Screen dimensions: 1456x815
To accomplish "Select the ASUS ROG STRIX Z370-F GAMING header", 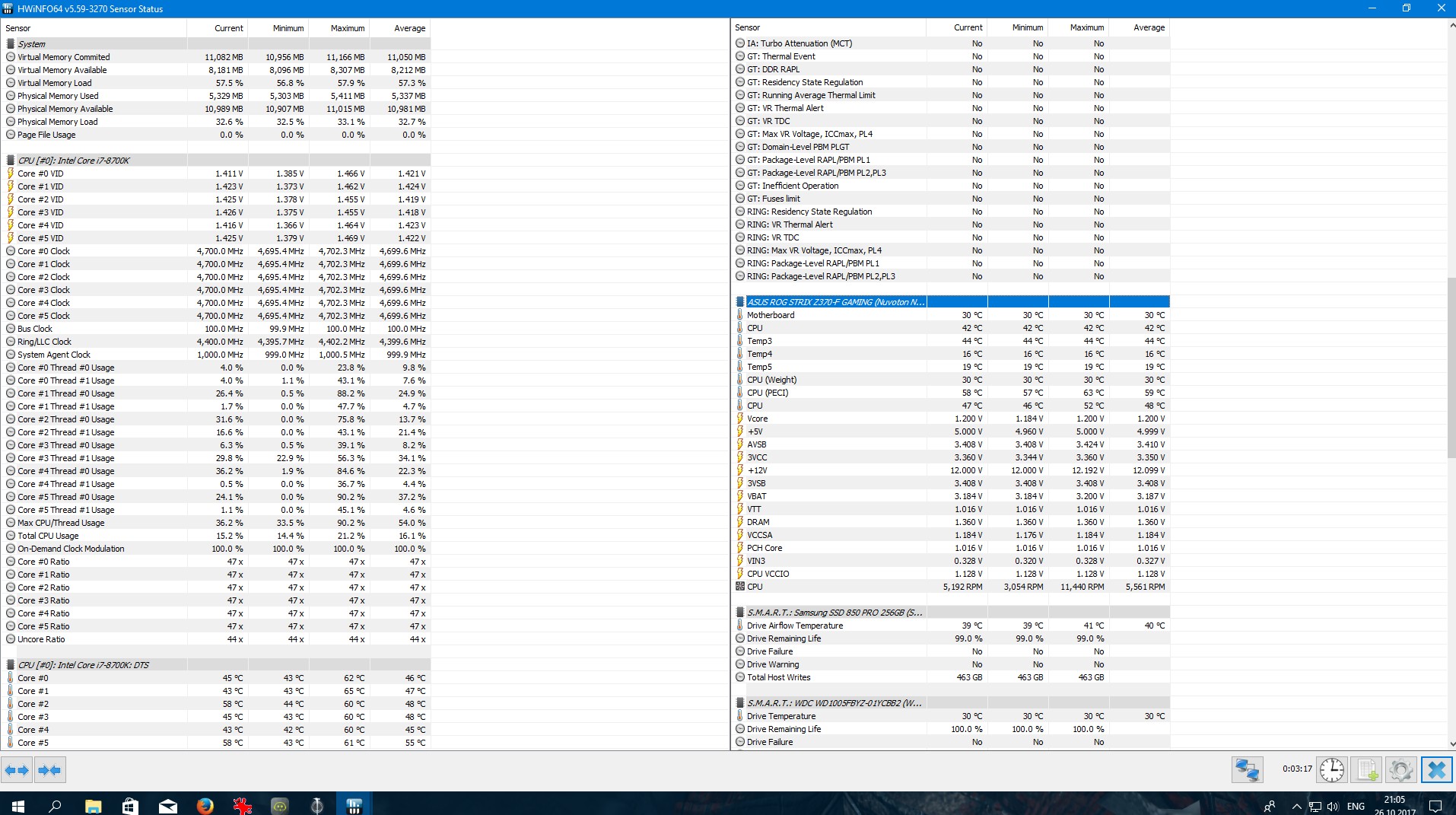I will point(952,302).
